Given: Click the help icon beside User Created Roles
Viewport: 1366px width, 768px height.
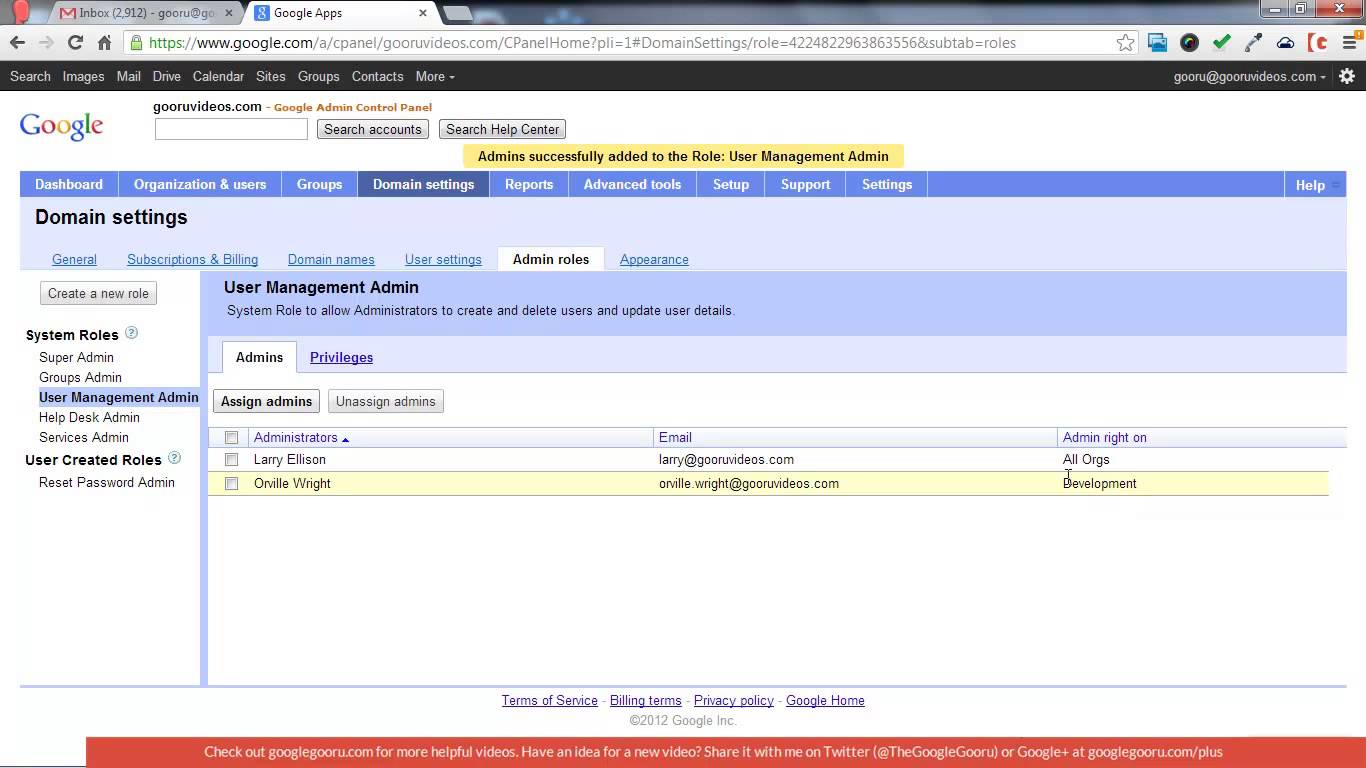Looking at the screenshot, I should click(x=174, y=458).
